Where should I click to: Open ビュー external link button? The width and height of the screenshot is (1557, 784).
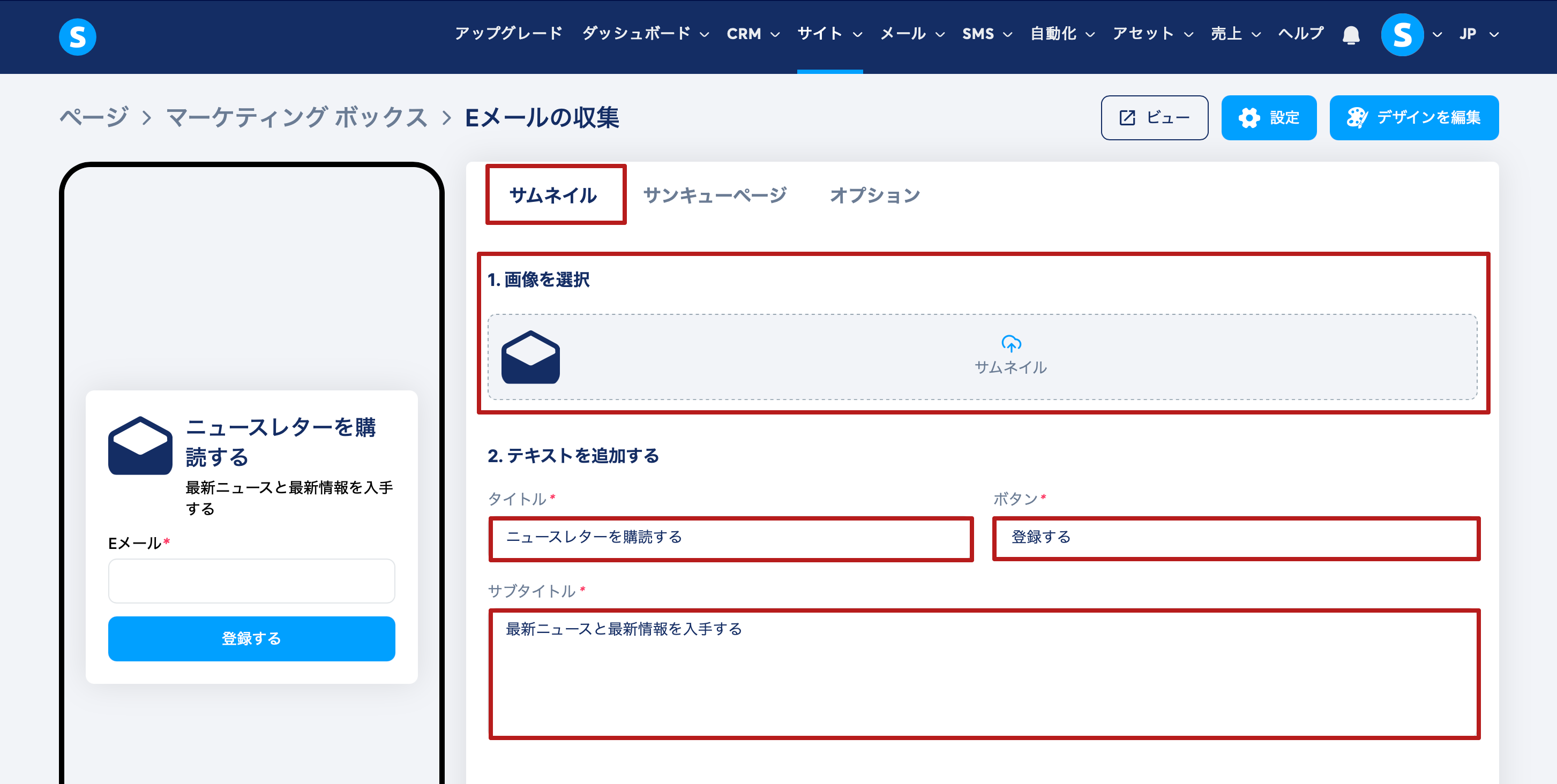1154,118
